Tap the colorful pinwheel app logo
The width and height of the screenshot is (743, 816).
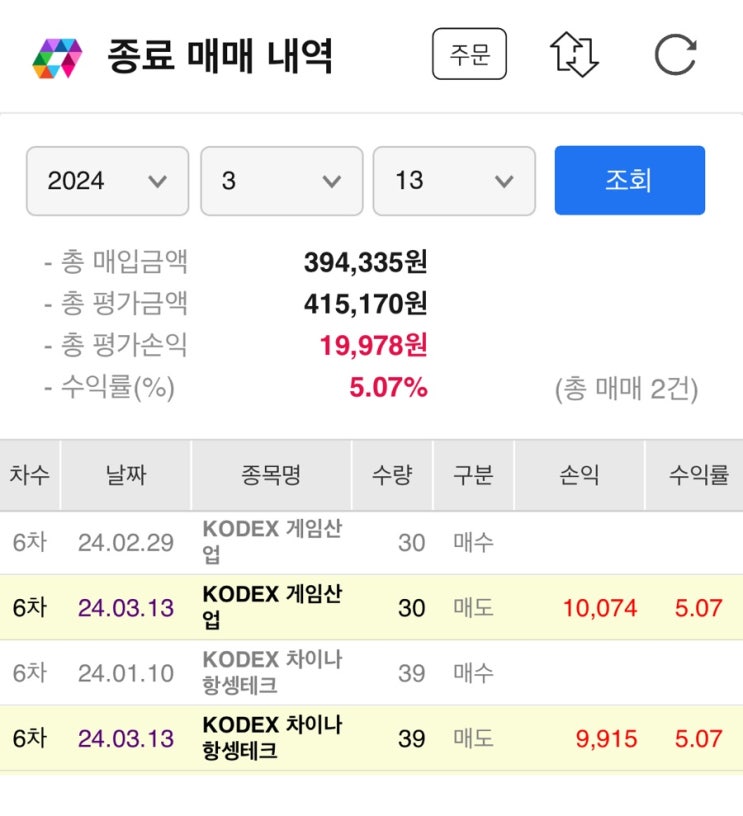[57, 57]
